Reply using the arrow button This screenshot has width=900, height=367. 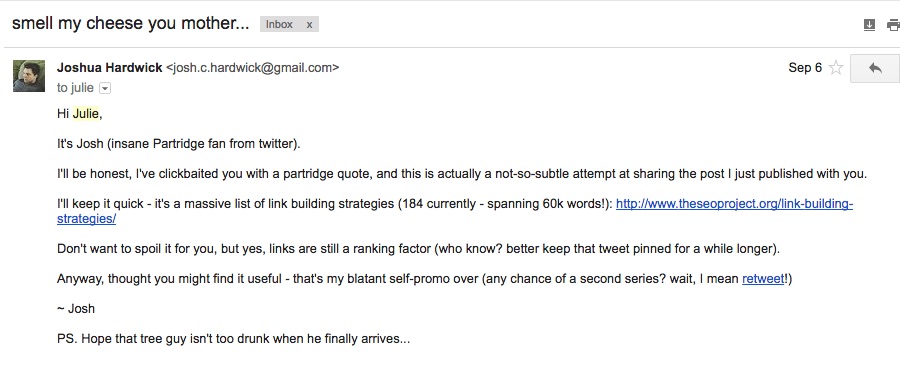875,68
